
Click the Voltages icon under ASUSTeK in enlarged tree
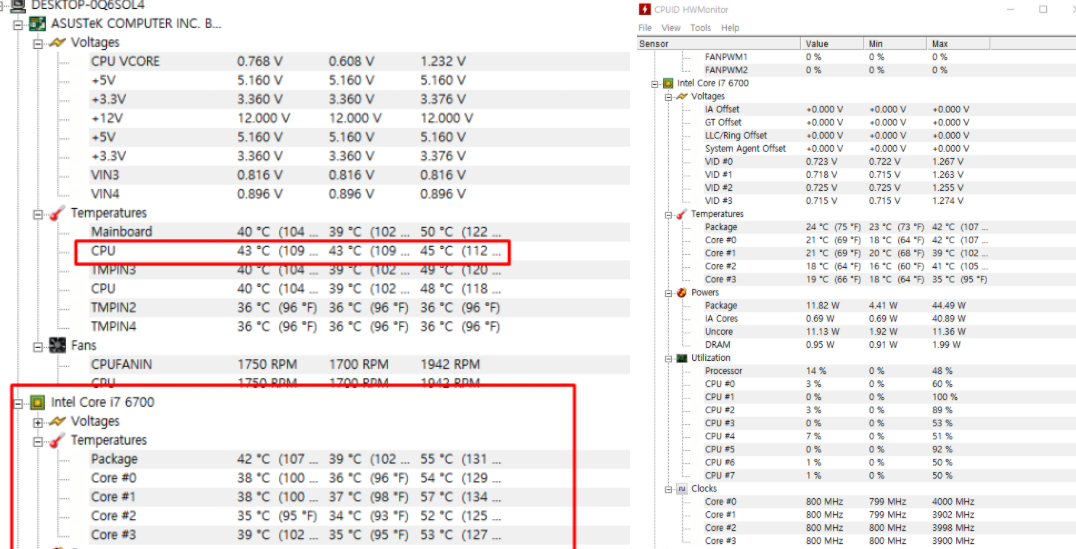click(58, 43)
